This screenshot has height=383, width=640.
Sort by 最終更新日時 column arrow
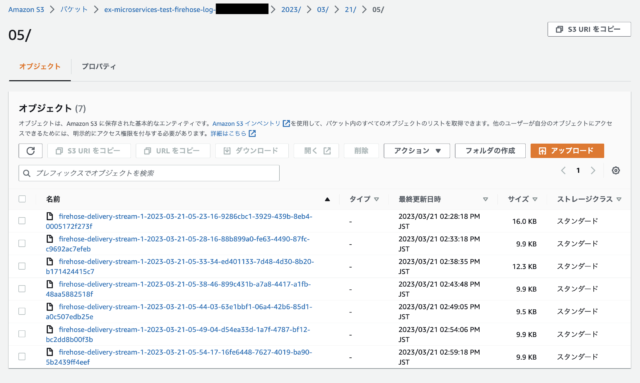coord(485,199)
